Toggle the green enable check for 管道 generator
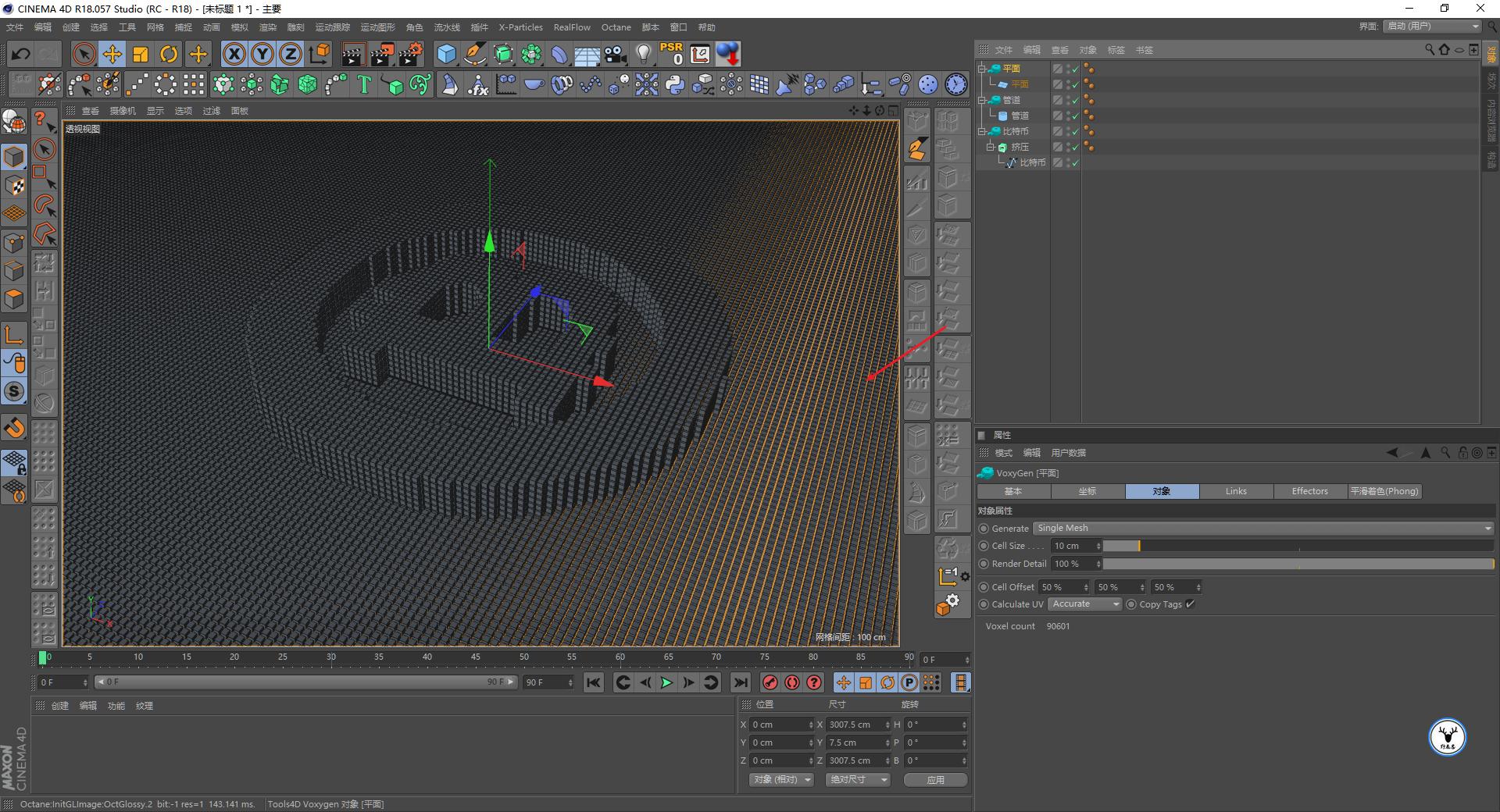 pyautogui.click(x=1075, y=100)
